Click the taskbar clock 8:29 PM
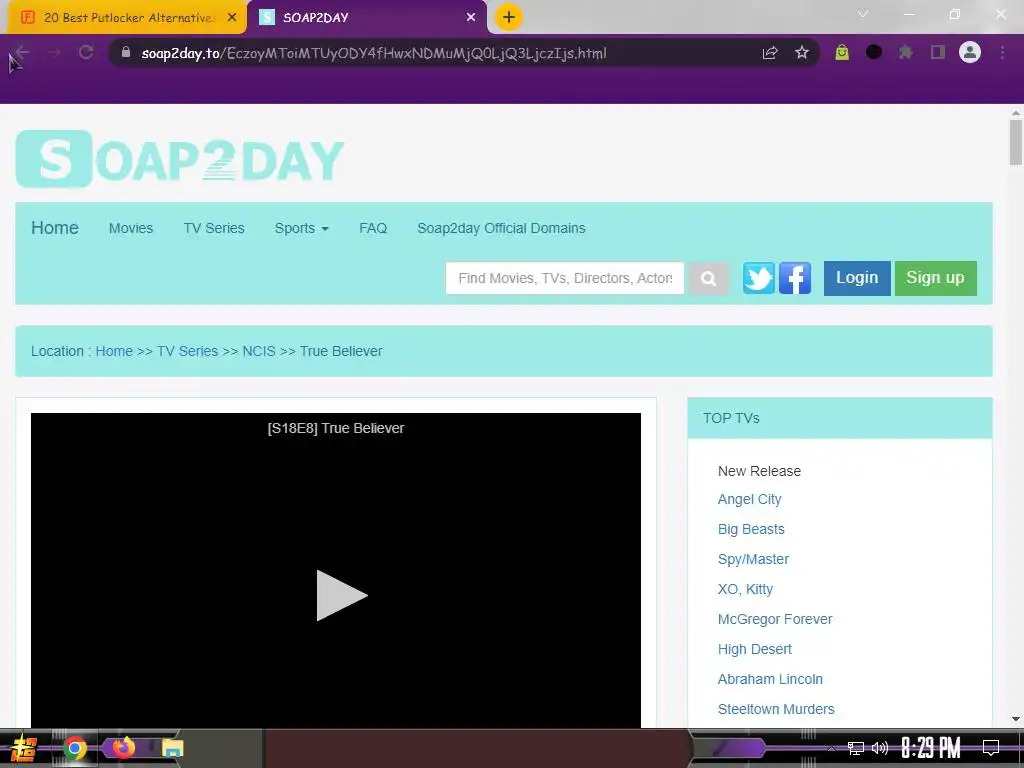 931,748
